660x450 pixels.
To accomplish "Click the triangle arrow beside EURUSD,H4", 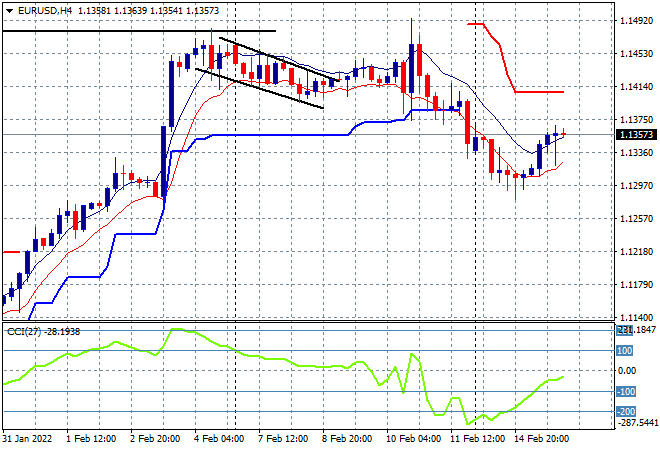I will (9, 11).
